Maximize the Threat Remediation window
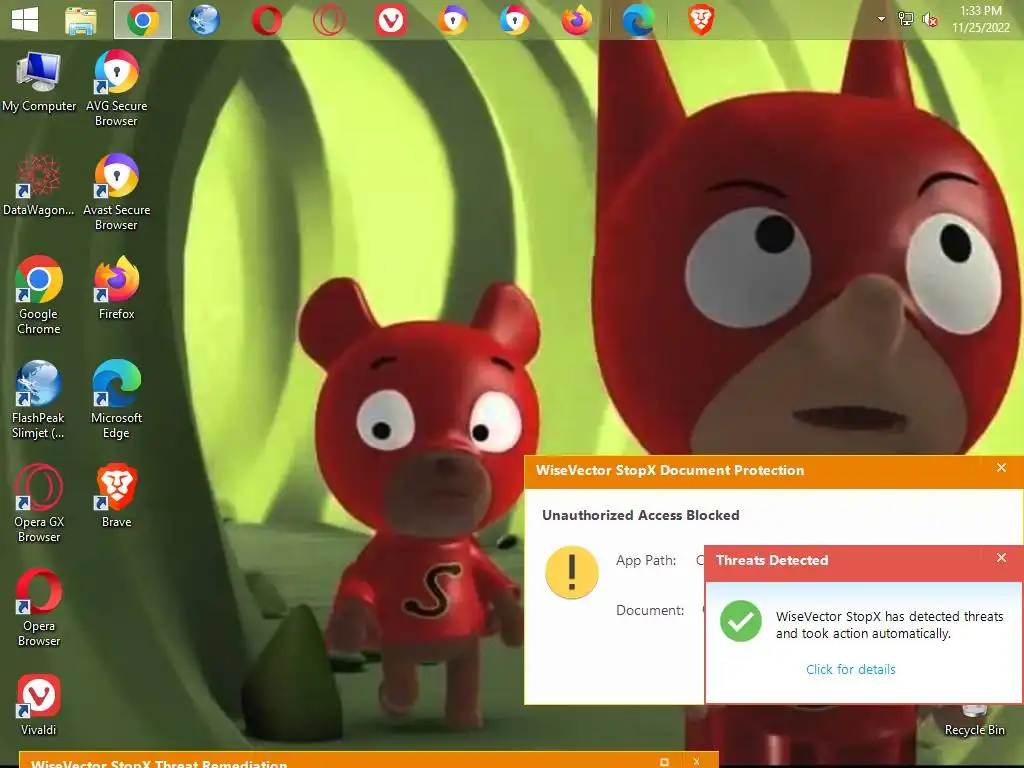 [x=664, y=762]
